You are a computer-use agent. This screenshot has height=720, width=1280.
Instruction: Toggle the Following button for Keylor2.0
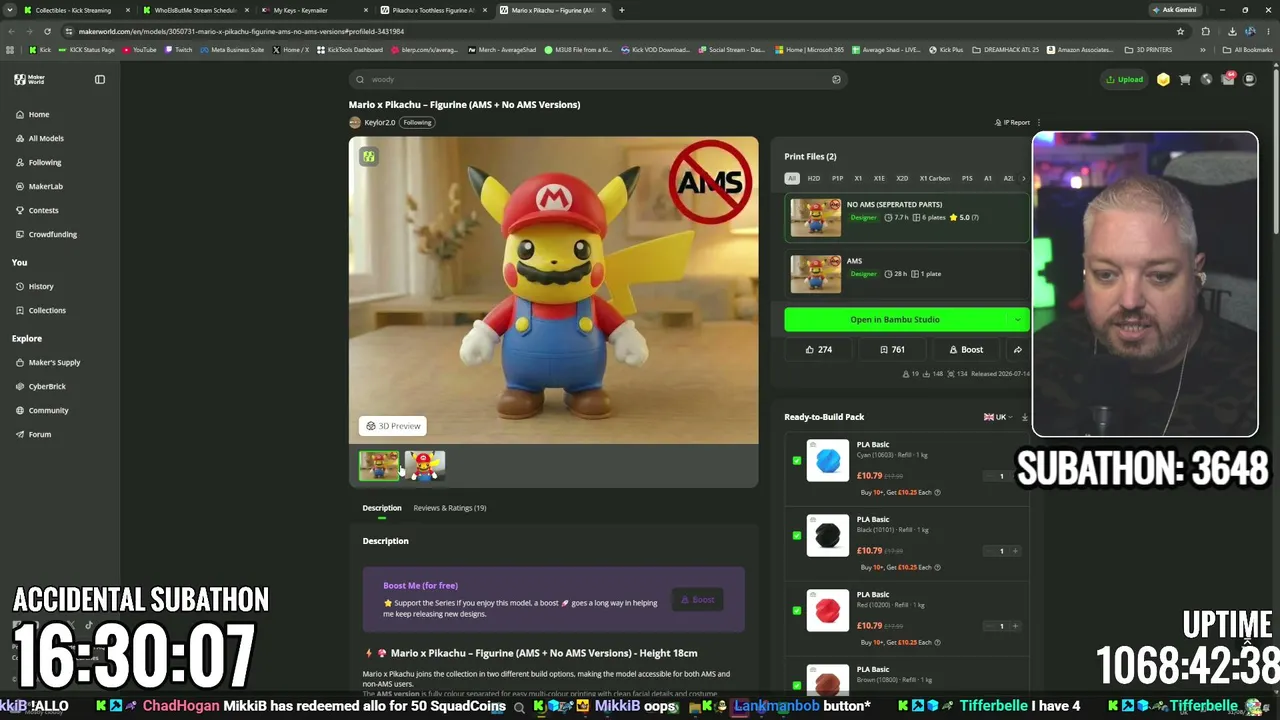(x=417, y=122)
